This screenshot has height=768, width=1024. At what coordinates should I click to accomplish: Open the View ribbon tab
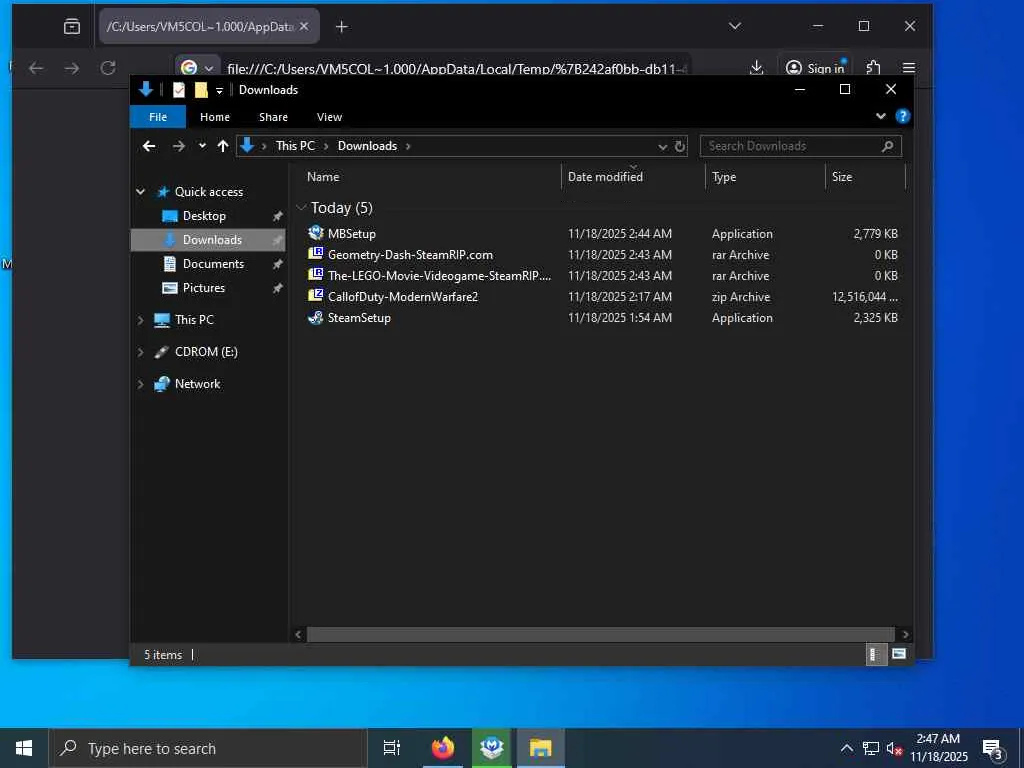pos(329,117)
